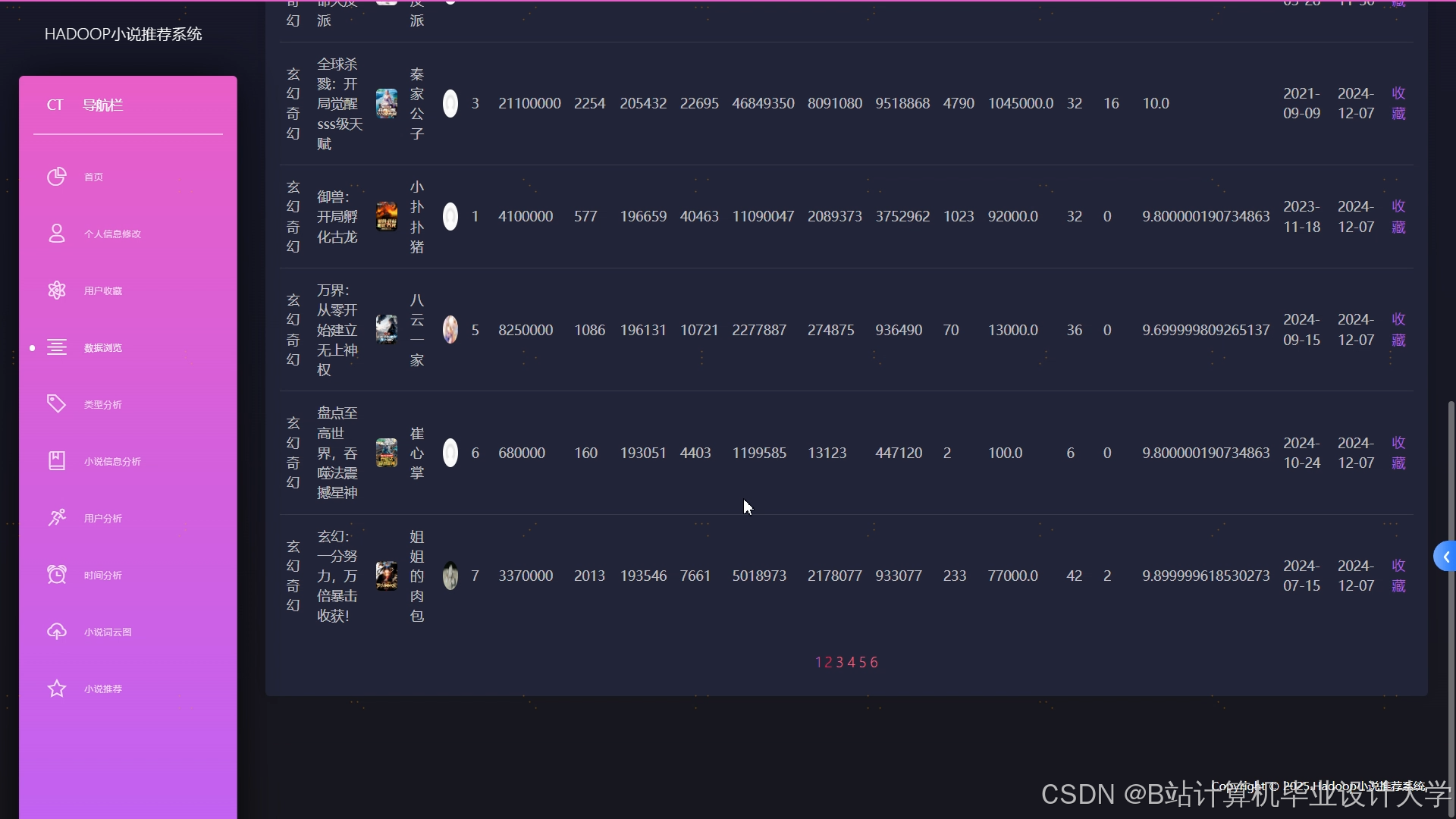Open novel word cloud via cloud icon

point(57,632)
